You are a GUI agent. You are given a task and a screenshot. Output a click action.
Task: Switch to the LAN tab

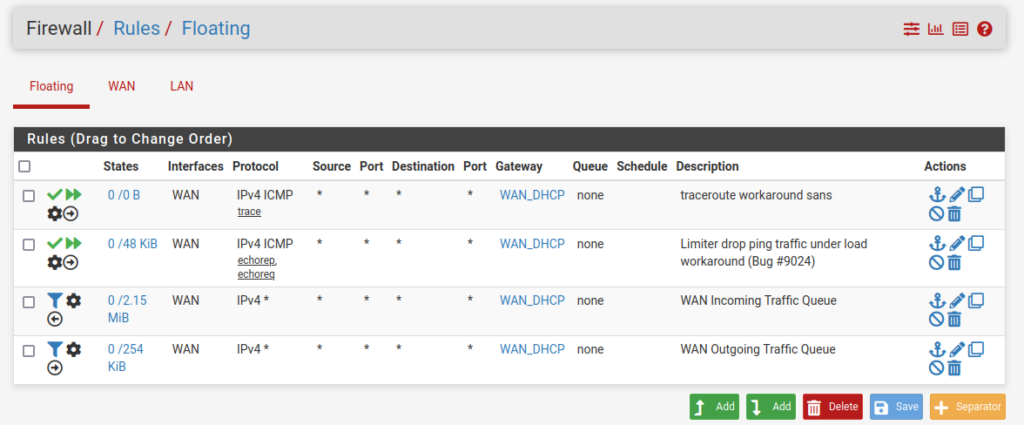182,87
